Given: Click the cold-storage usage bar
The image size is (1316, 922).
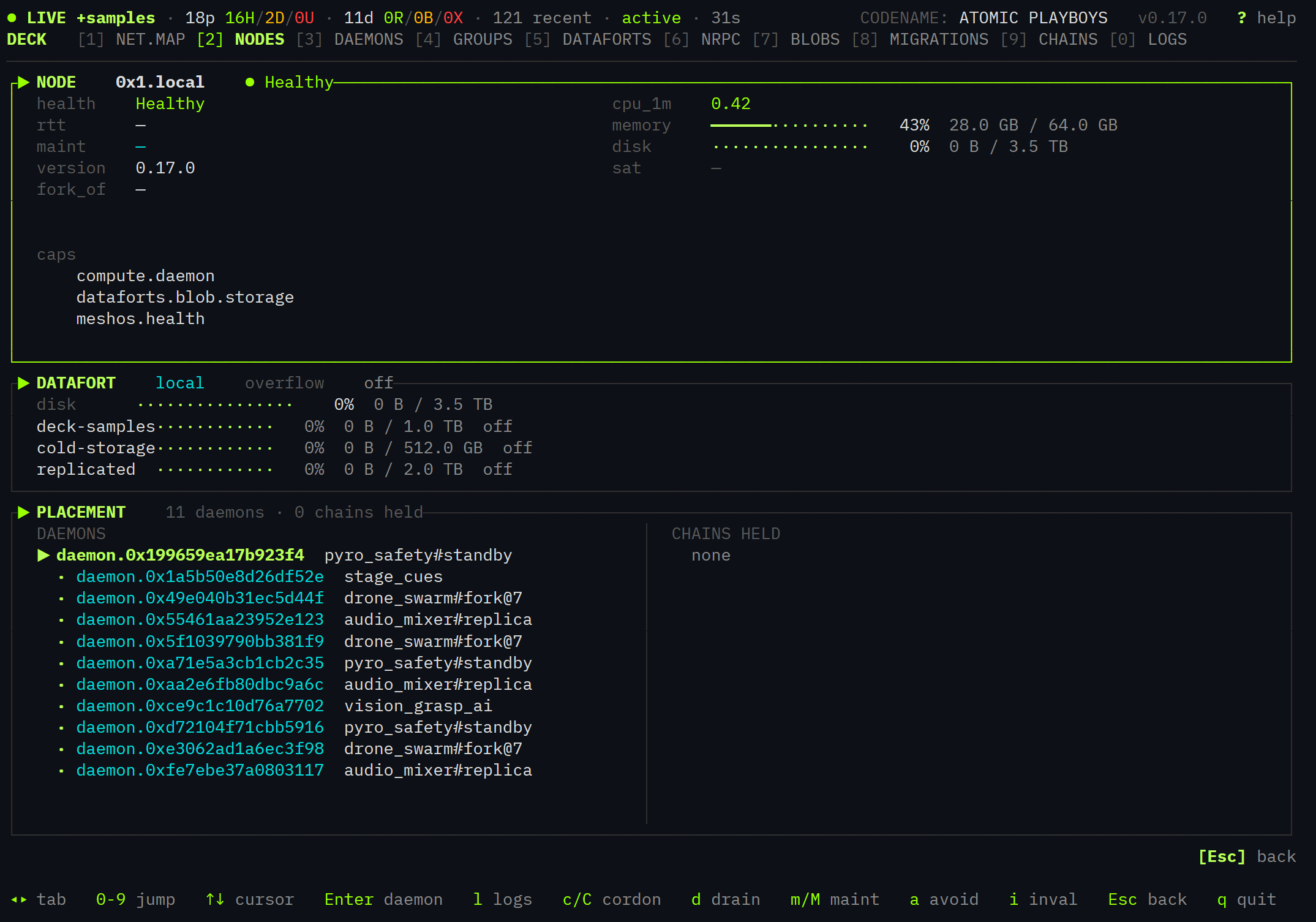Looking at the screenshot, I should [x=215, y=448].
